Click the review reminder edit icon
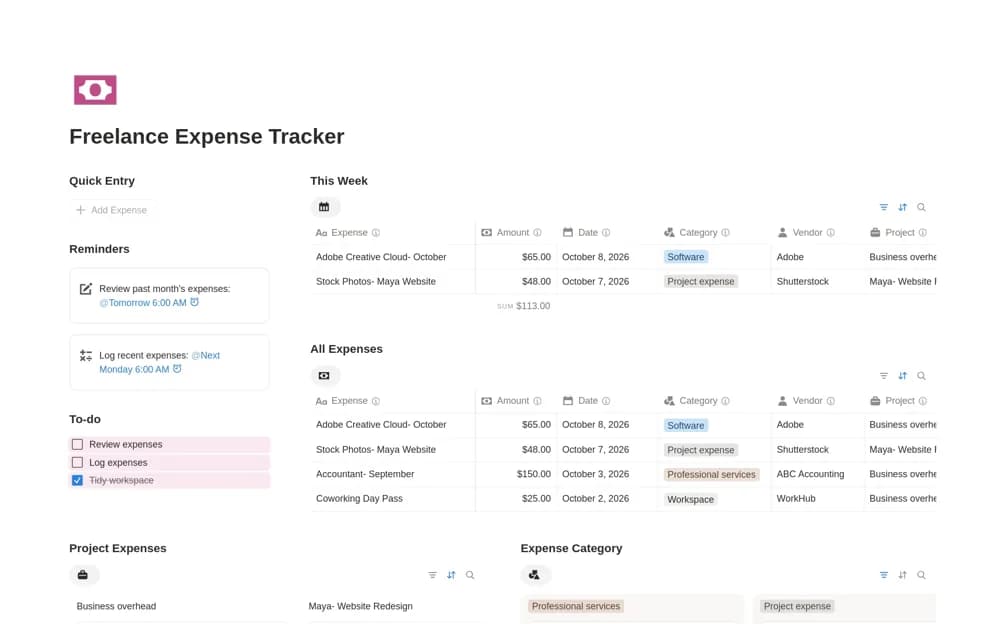The width and height of the screenshot is (1000, 624). coord(85,289)
